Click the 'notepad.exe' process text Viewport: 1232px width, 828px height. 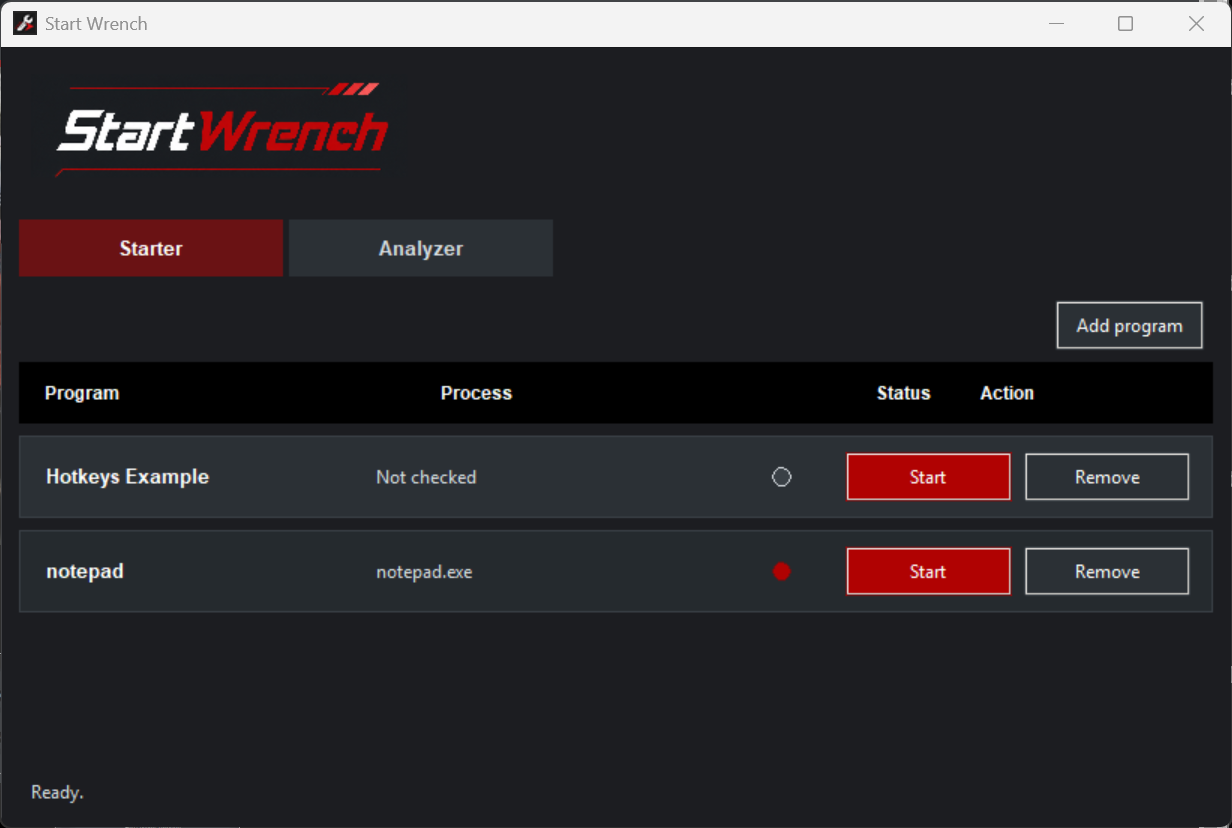424,572
